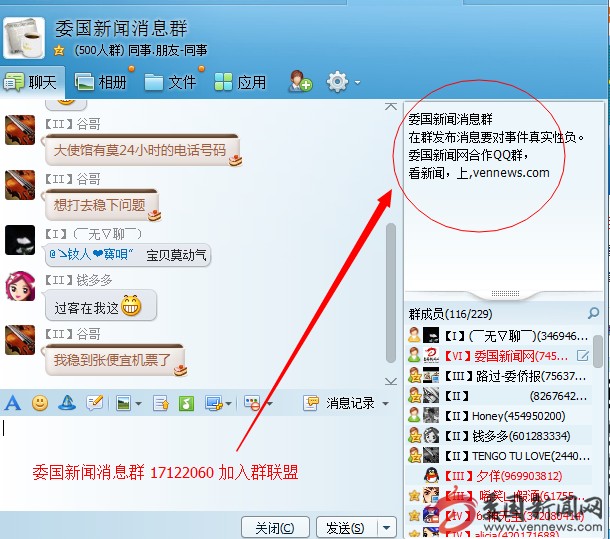
Task: Click the message bubble 宝贝莫动气
Action: 128,255
